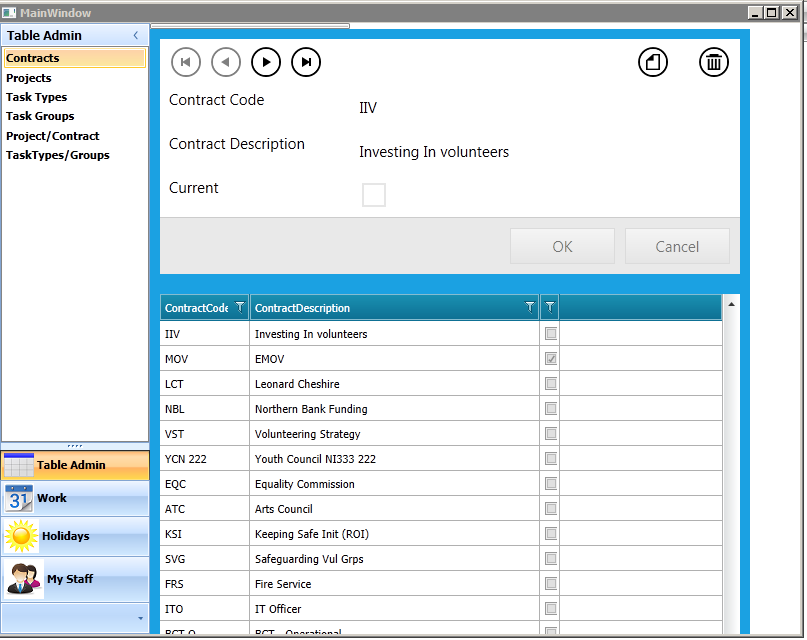Toggle checkbox in the MOV row
This screenshot has width=807, height=640.
tap(551, 359)
